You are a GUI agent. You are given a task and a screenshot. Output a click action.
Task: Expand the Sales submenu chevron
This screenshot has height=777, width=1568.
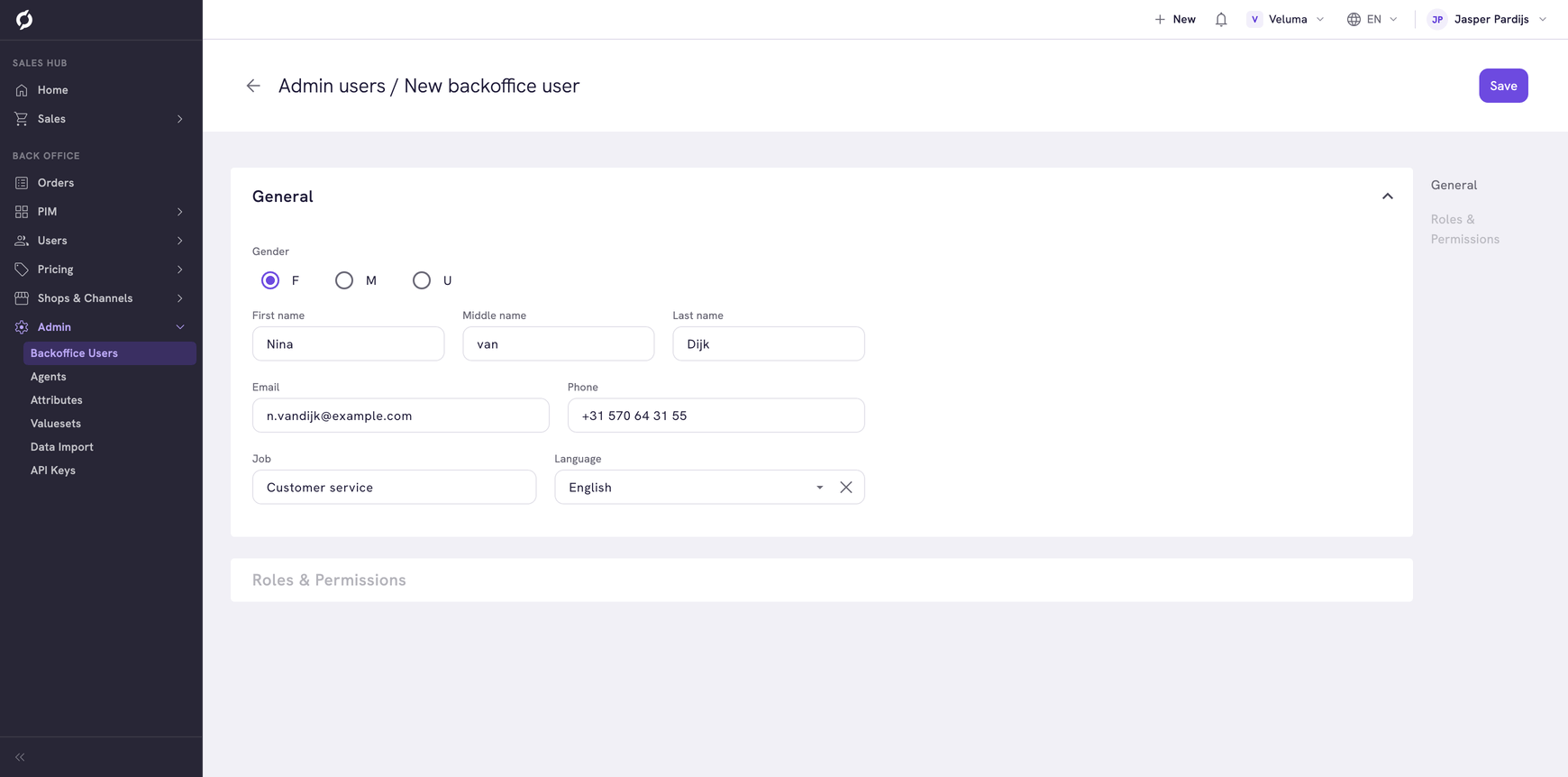180,119
